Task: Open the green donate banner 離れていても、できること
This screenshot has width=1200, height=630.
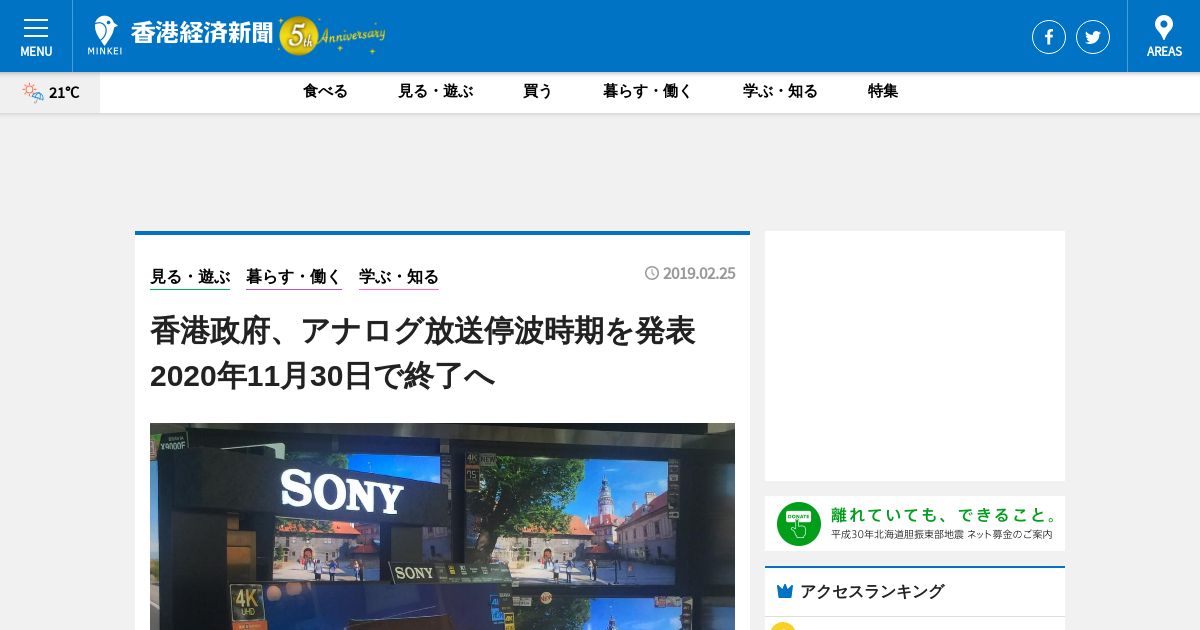Action: tap(915, 523)
